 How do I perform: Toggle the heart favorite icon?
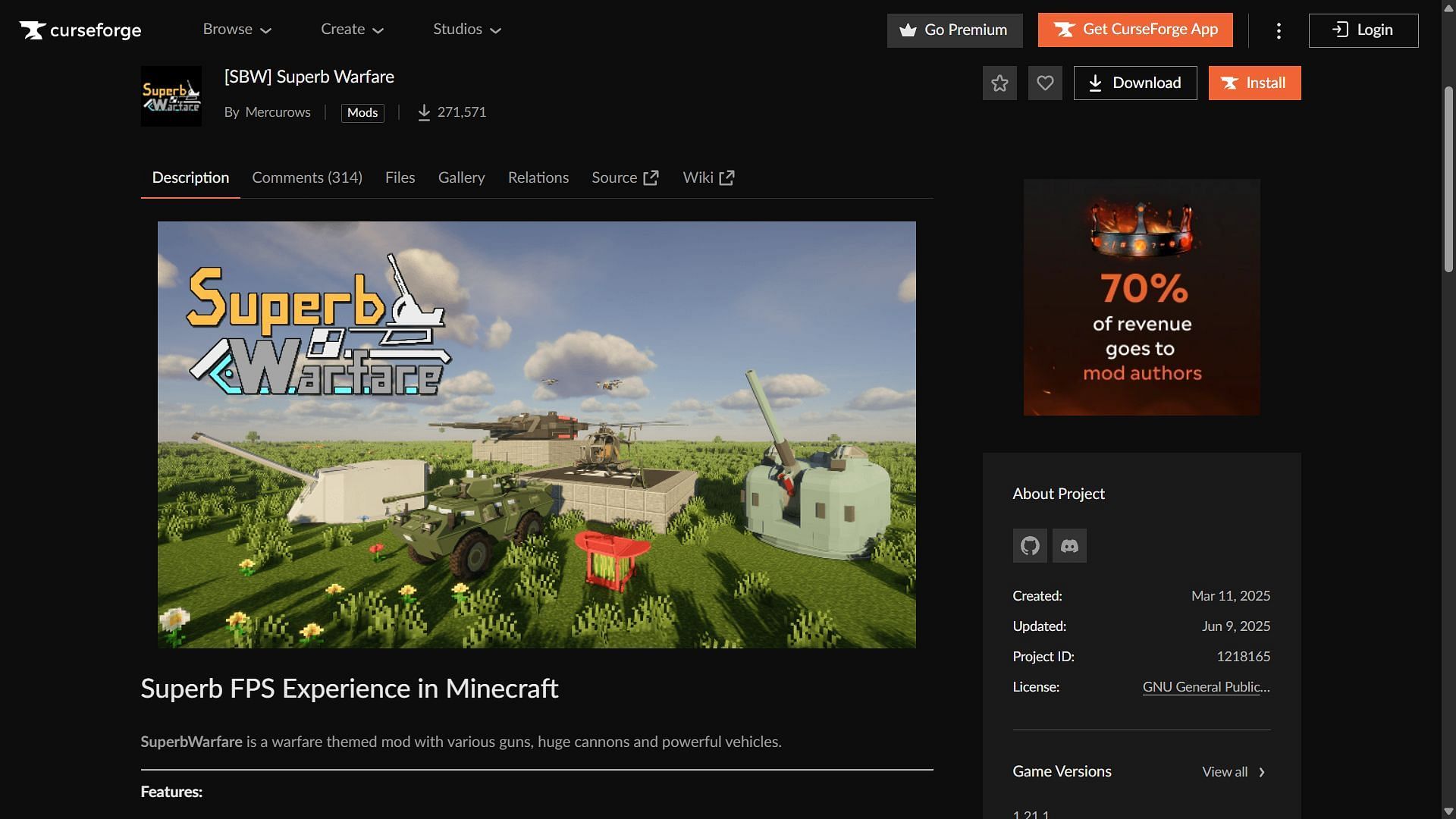coord(1045,83)
